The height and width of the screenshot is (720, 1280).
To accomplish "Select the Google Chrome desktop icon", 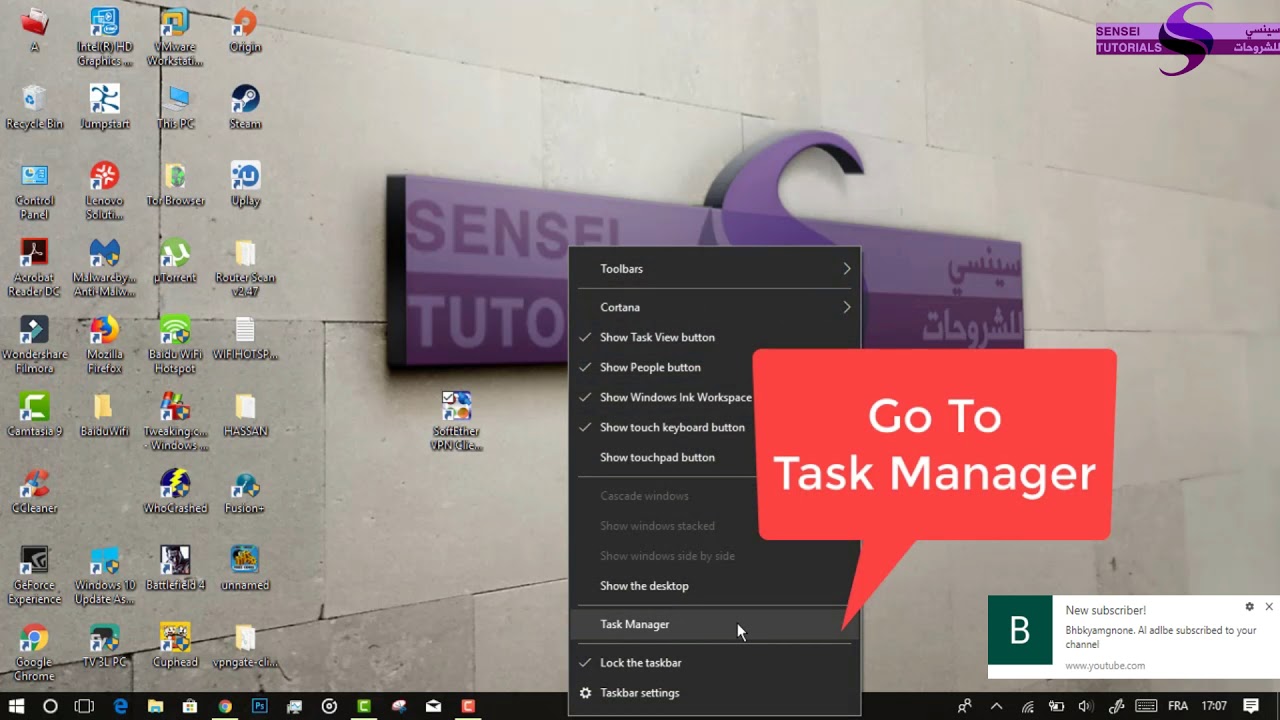I will (34, 653).
